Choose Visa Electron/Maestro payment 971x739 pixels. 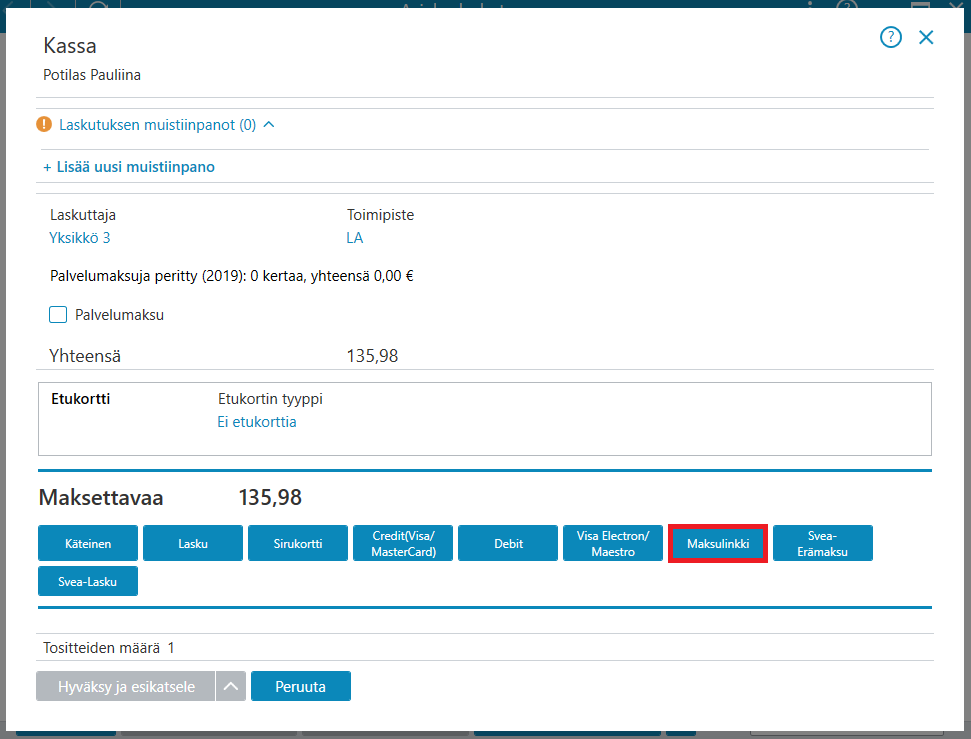[613, 543]
